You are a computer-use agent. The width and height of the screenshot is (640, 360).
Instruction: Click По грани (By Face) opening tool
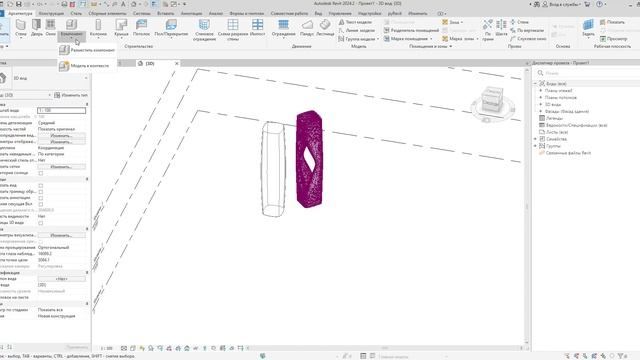[x=487, y=30]
